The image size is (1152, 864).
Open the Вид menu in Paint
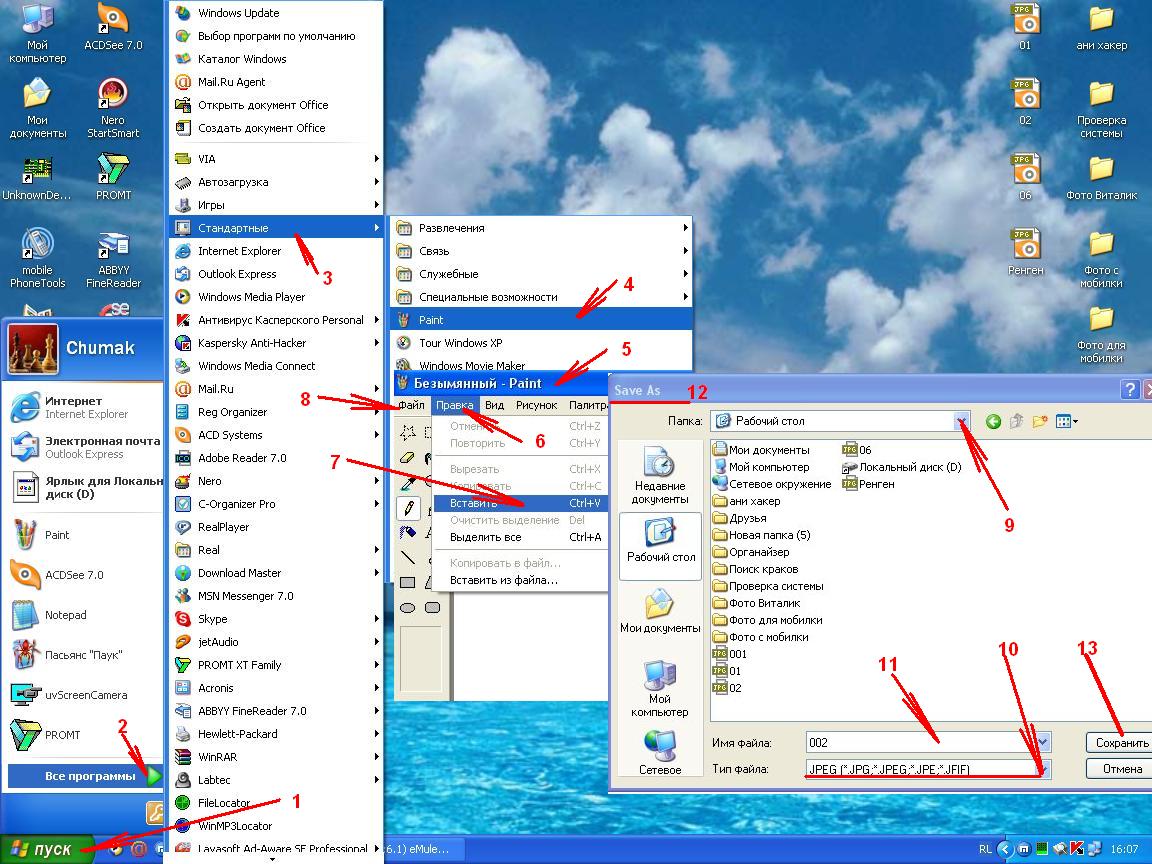[x=494, y=405]
